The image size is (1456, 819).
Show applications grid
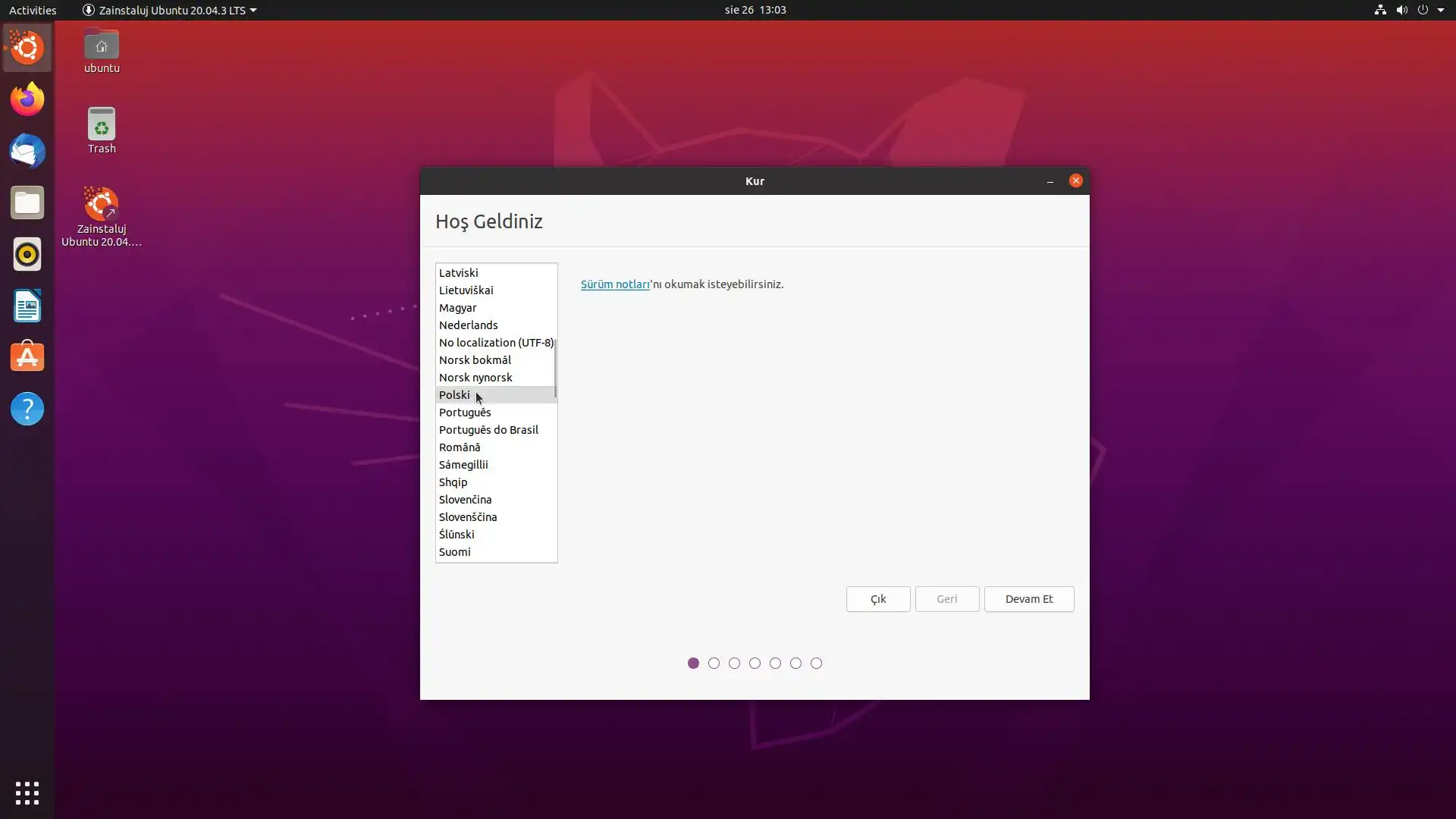[27, 792]
